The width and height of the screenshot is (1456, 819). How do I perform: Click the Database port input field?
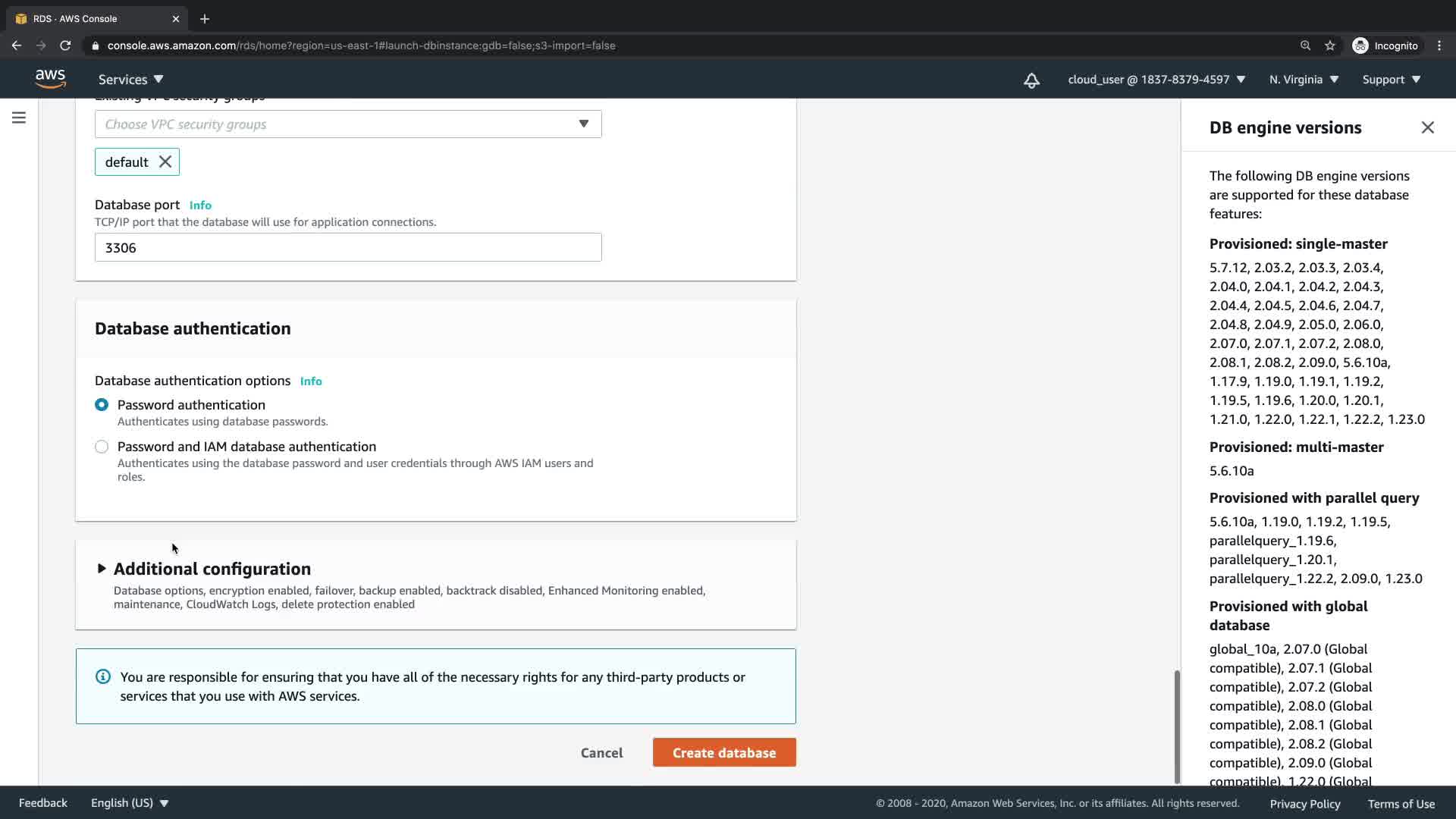[x=348, y=248]
